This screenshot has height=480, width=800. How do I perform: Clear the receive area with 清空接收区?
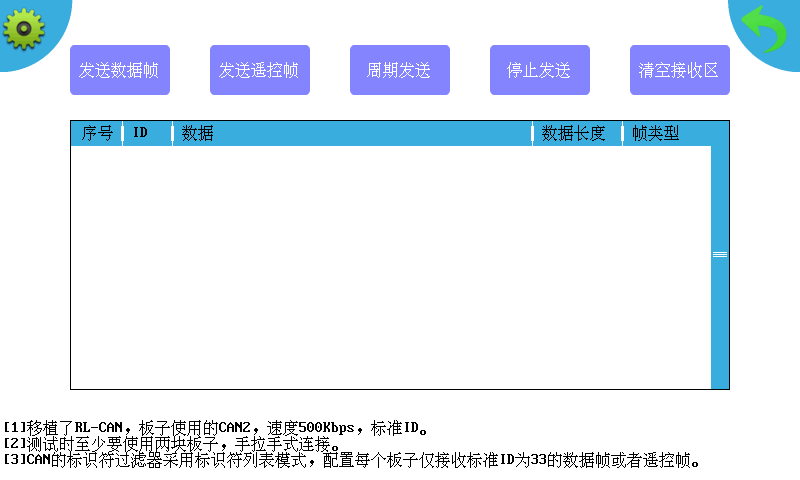[x=680, y=70]
